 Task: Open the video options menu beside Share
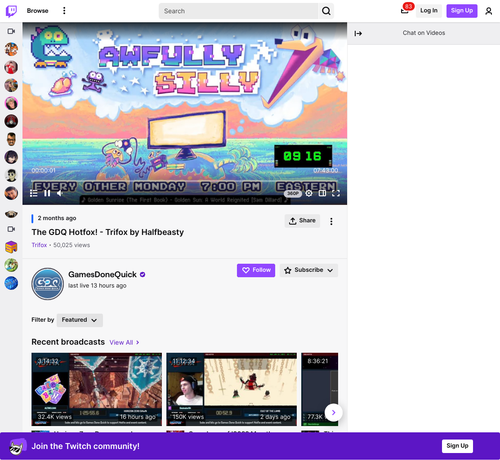[x=331, y=221]
